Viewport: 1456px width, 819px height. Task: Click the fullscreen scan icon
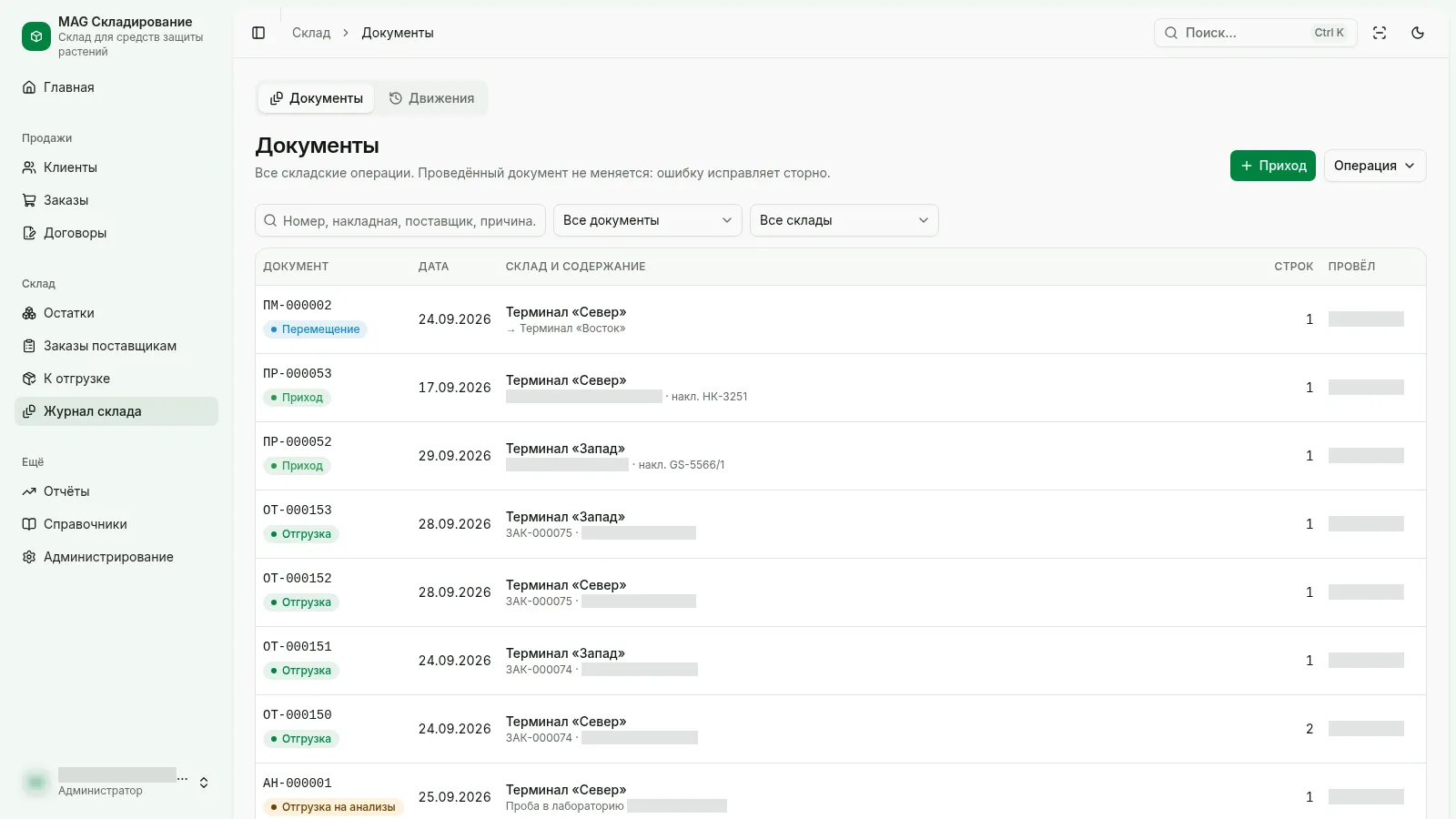click(1380, 33)
